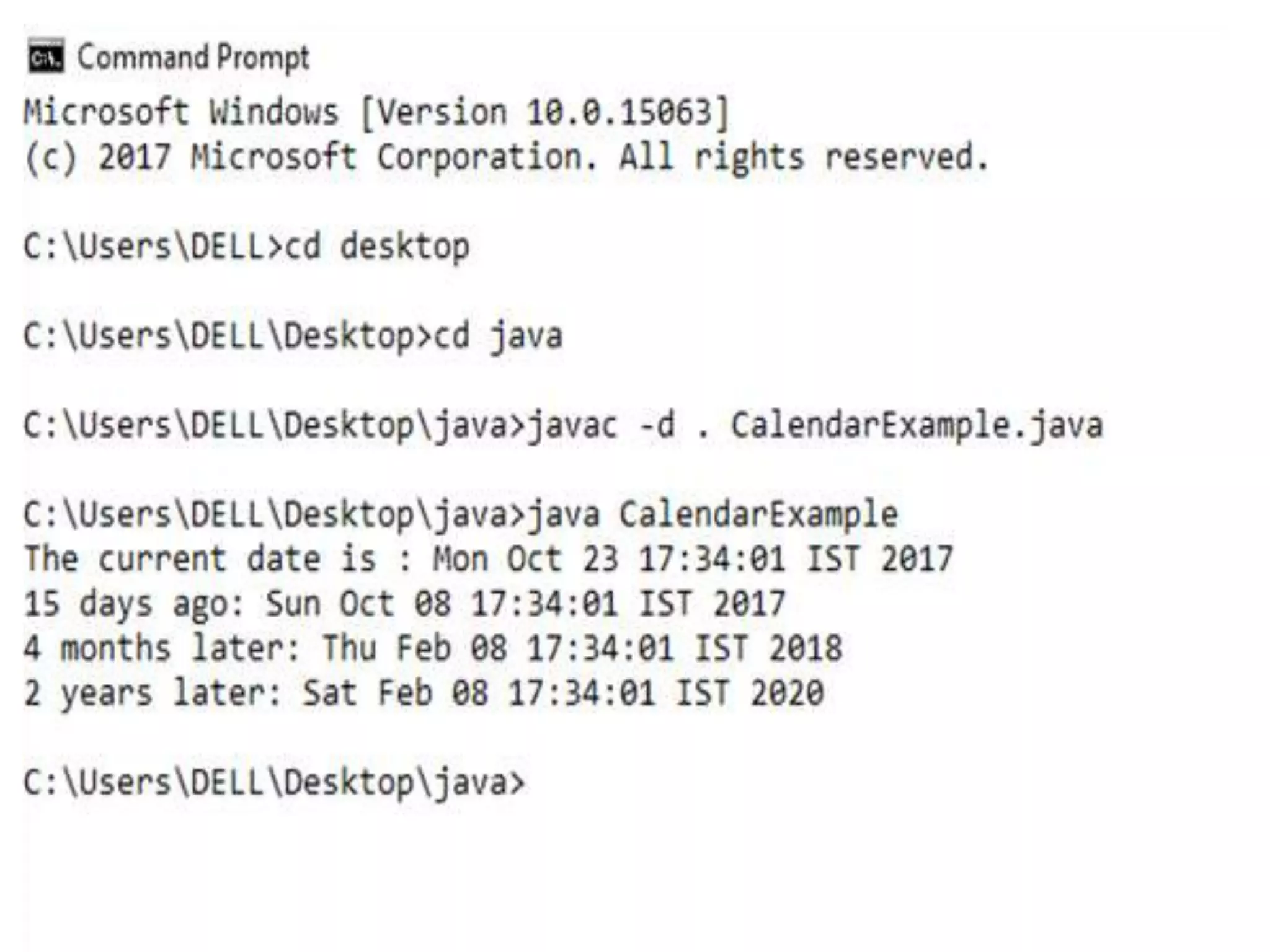Click the 'Sun Oct 08' date text
1270x952 pixels.
coord(358,604)
